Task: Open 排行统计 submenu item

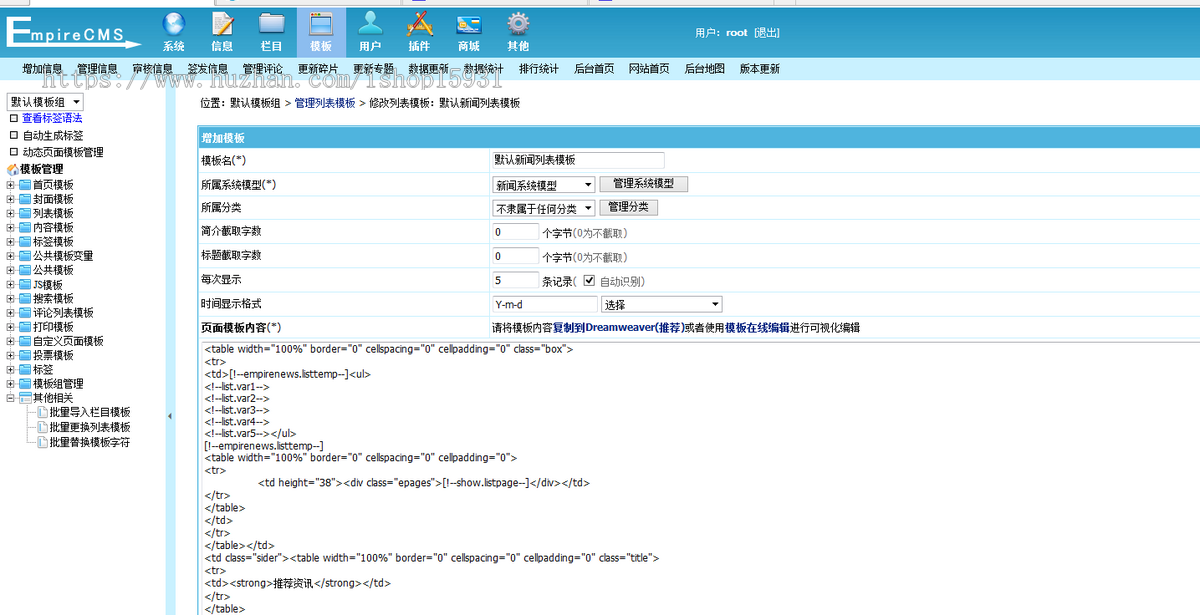Action: [539, 69]
